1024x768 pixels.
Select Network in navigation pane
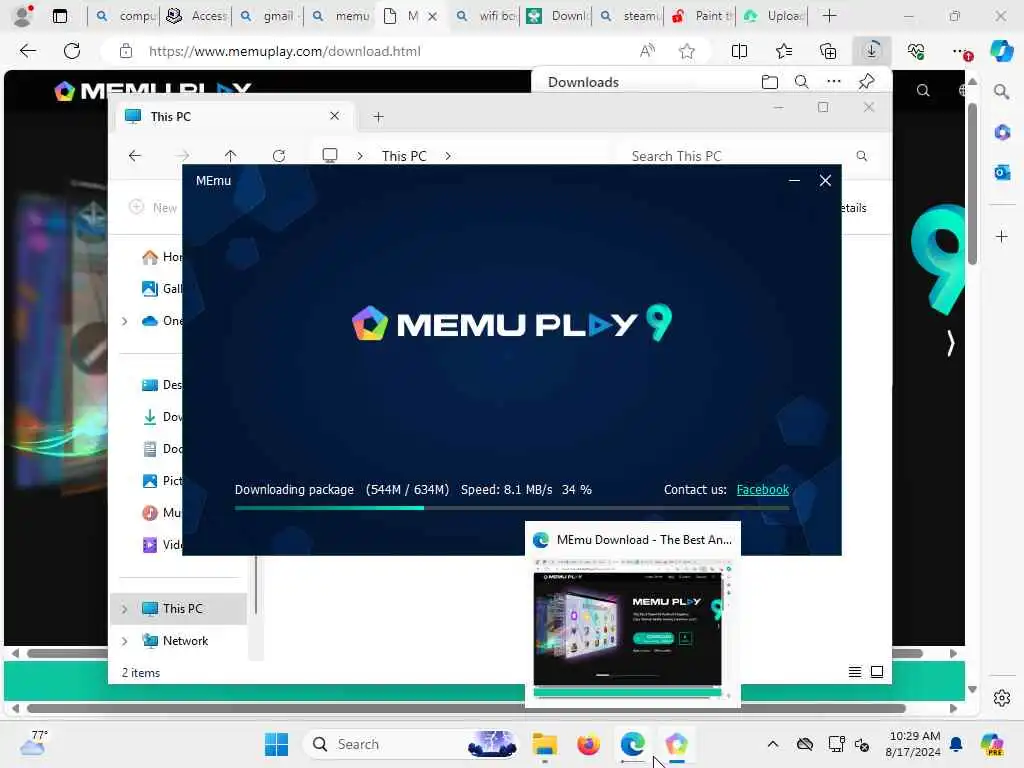[179, 641]
